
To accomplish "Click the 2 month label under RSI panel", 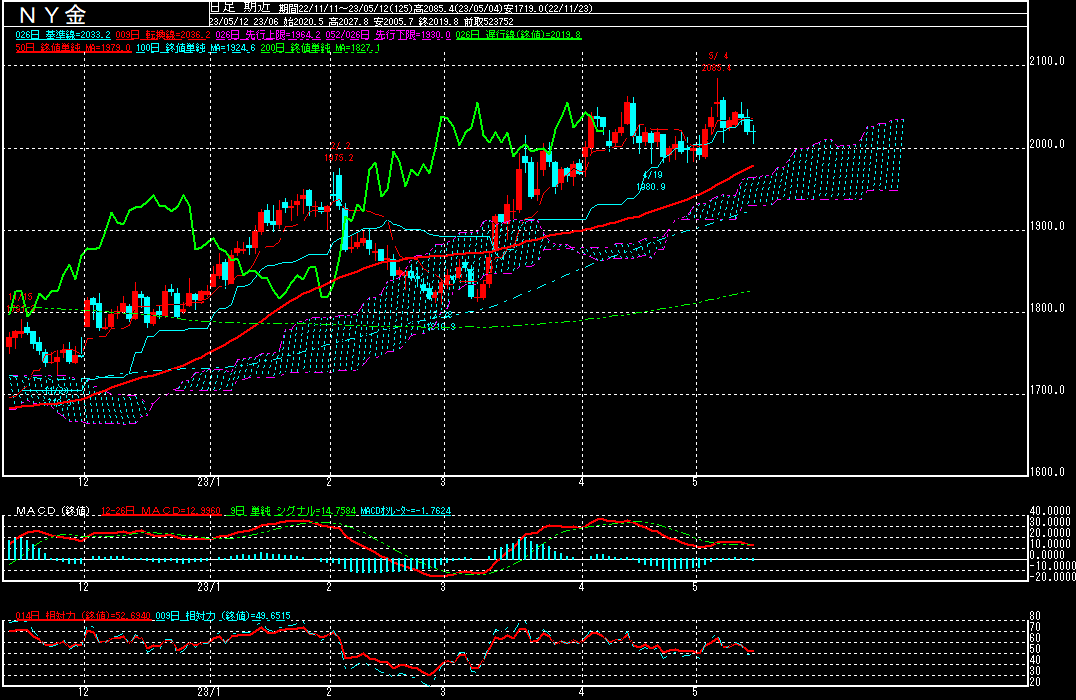I will [329, 692].
